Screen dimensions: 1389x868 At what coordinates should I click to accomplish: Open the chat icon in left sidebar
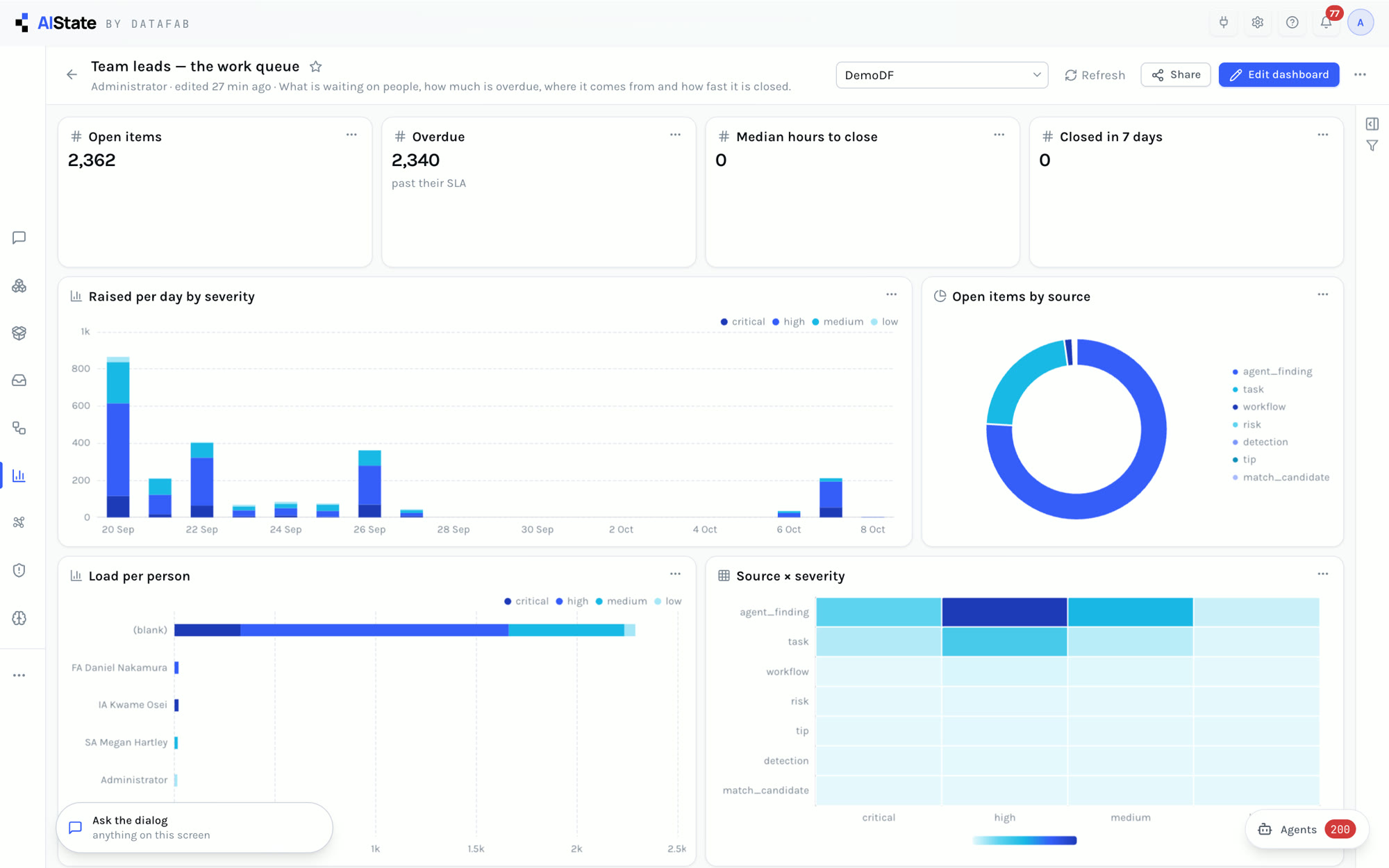19,238
